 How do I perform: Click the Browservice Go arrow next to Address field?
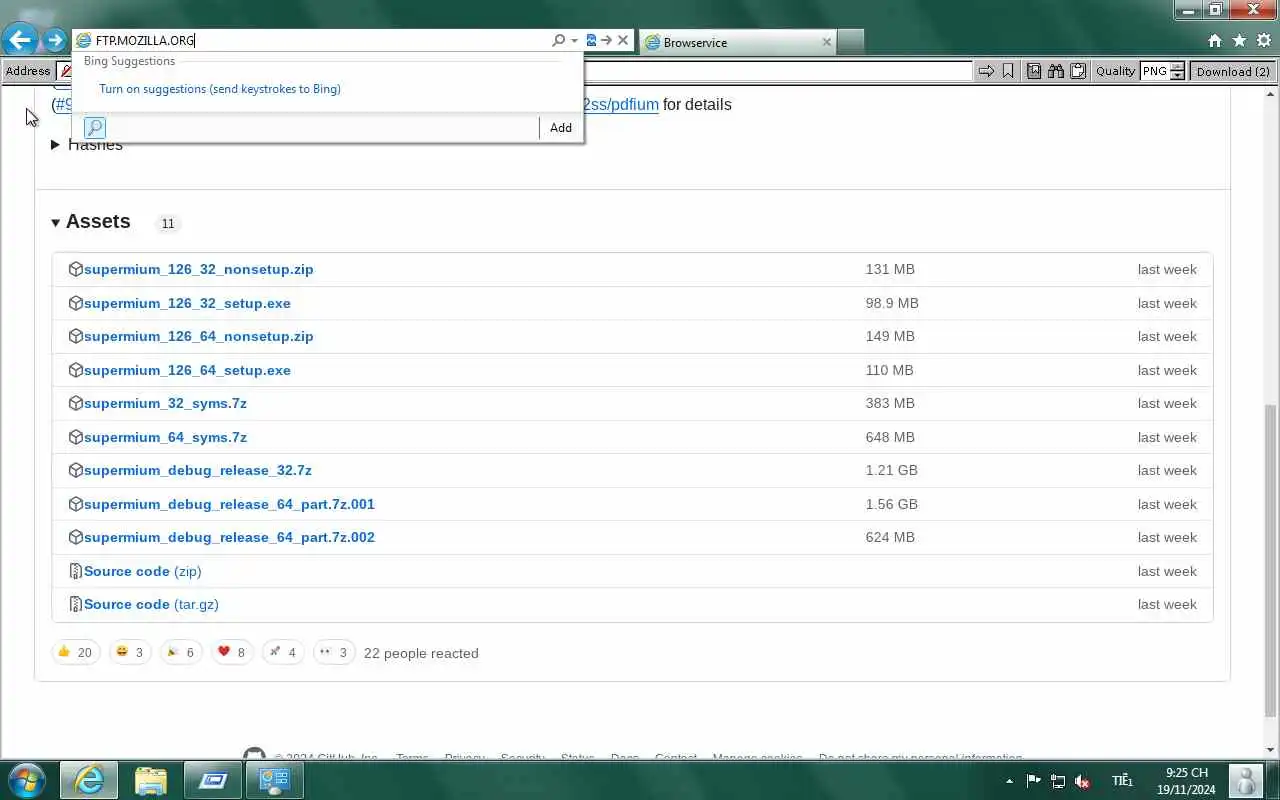click(986, 71)
